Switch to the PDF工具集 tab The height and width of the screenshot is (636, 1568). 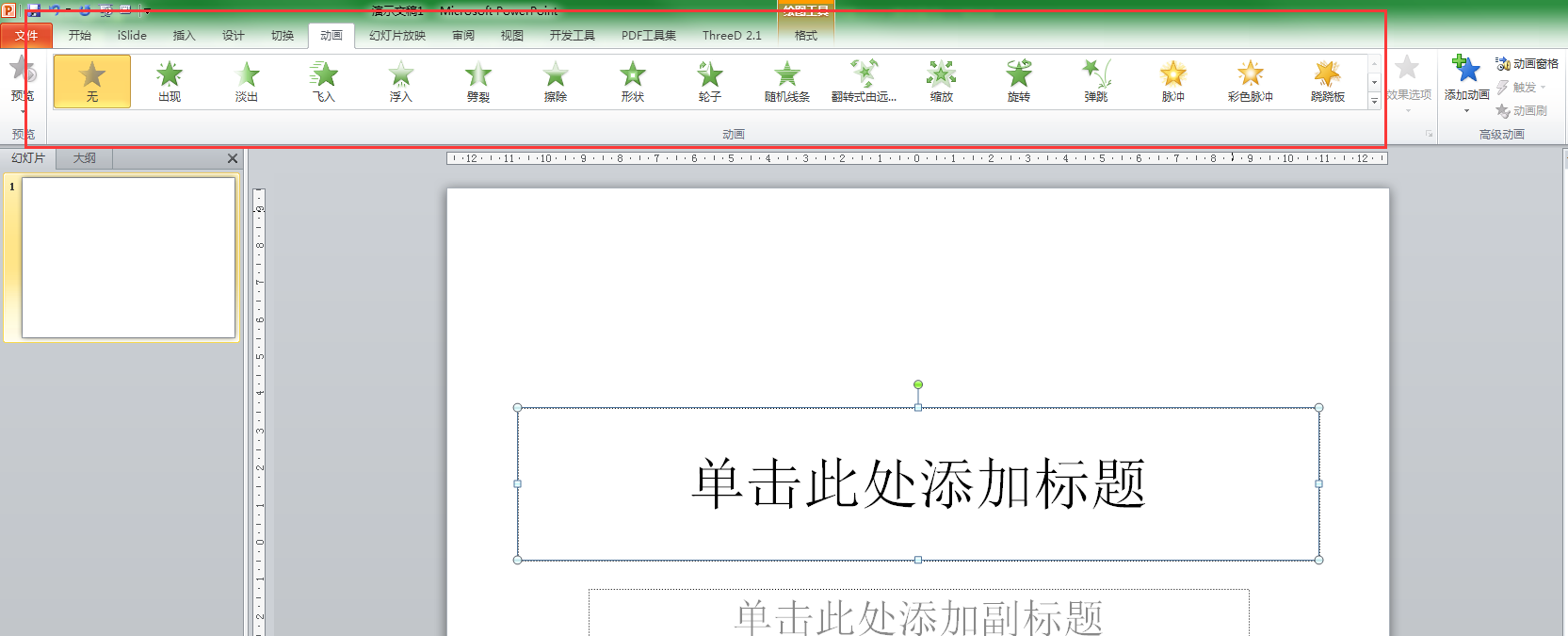point(649,36)
